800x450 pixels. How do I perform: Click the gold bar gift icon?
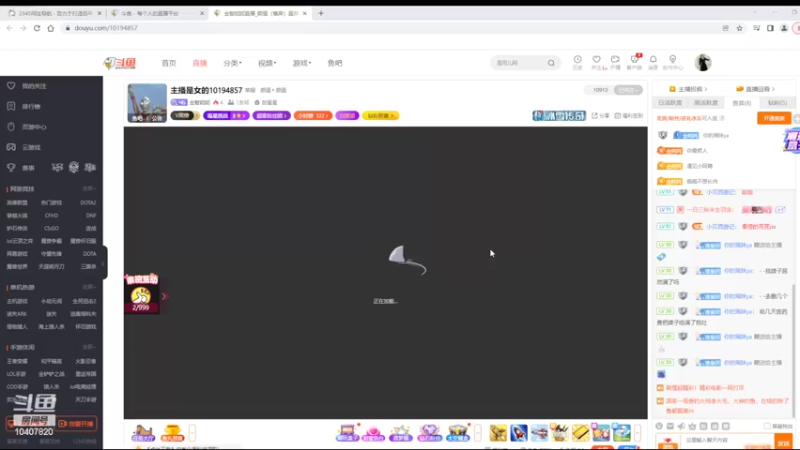click(x=580, y=433)
